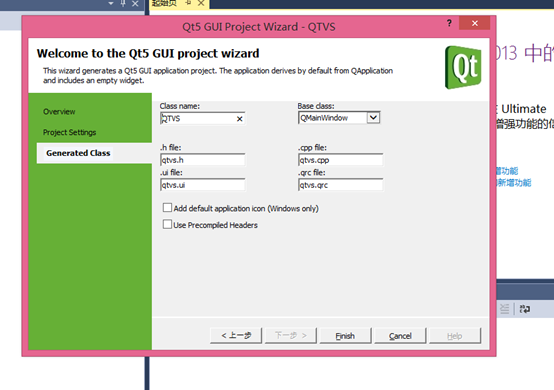The width and height of the screenshot is (554, 390).
Task: Click into the .qrc file field qtvs.qrc
Action: coord(341,185)
